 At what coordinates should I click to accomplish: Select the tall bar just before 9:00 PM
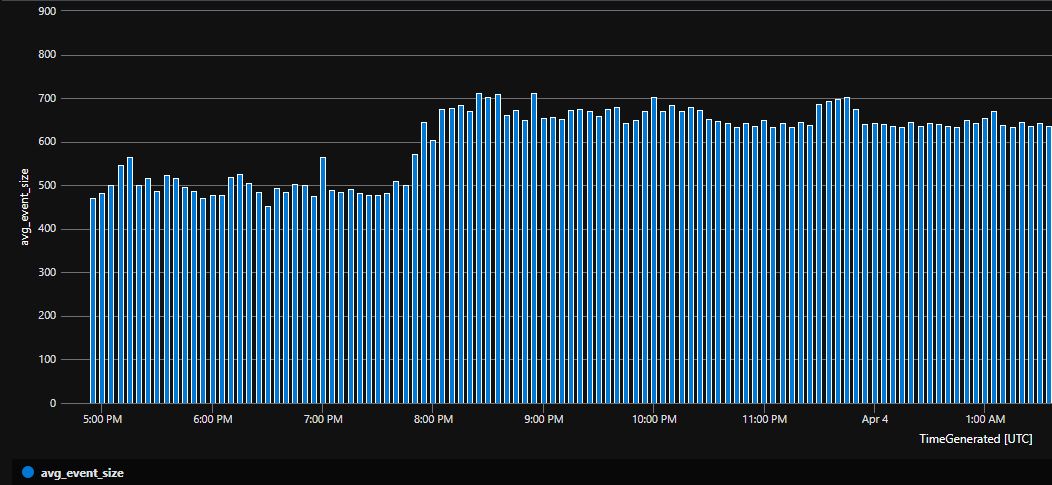coord(534,250)
